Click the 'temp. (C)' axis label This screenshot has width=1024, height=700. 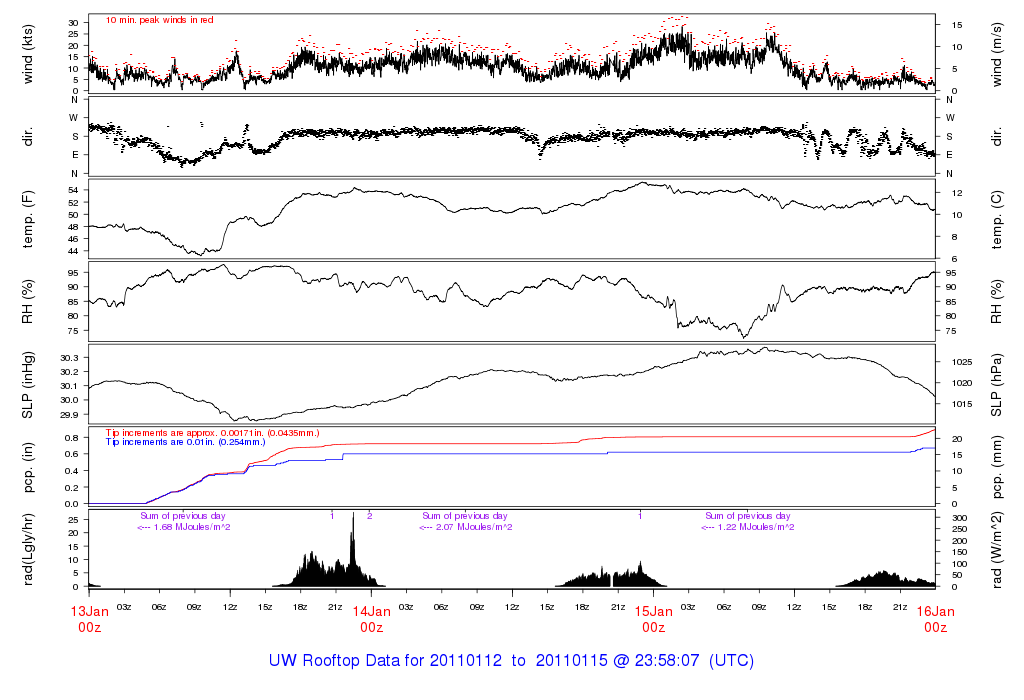996,219
